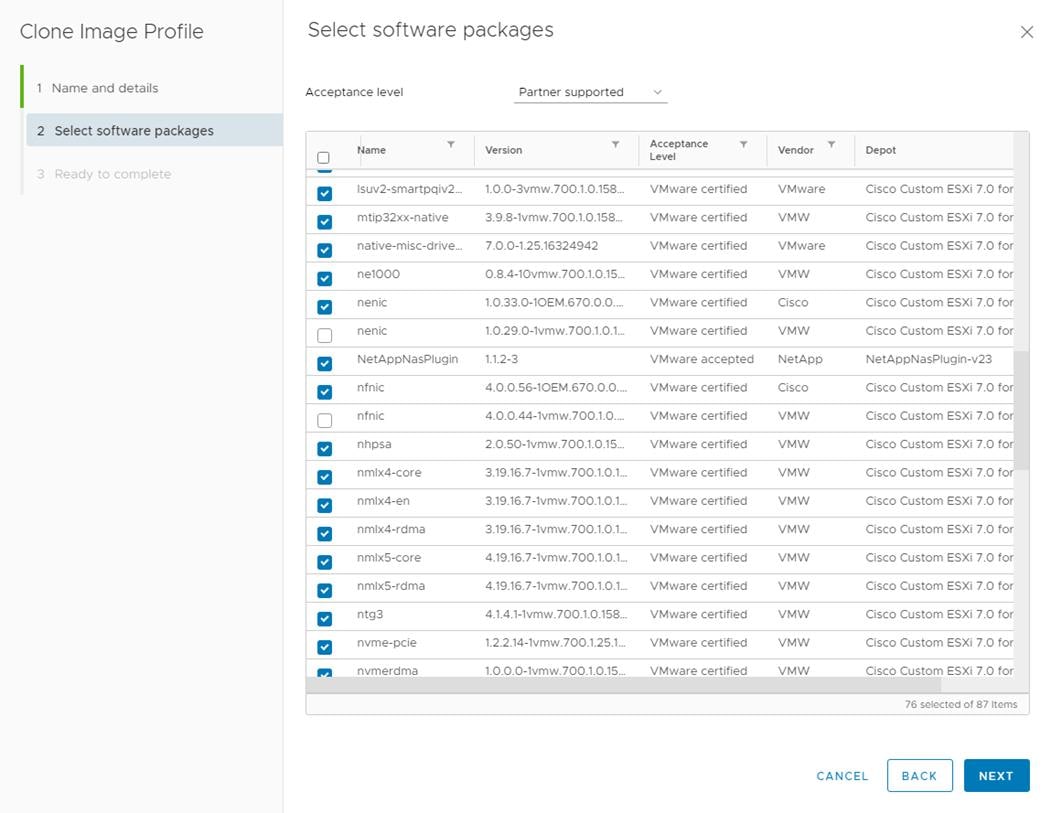
Task: Click version 7.0.0-1.25.16324942 cell
Action: click(x=541, y=246)
